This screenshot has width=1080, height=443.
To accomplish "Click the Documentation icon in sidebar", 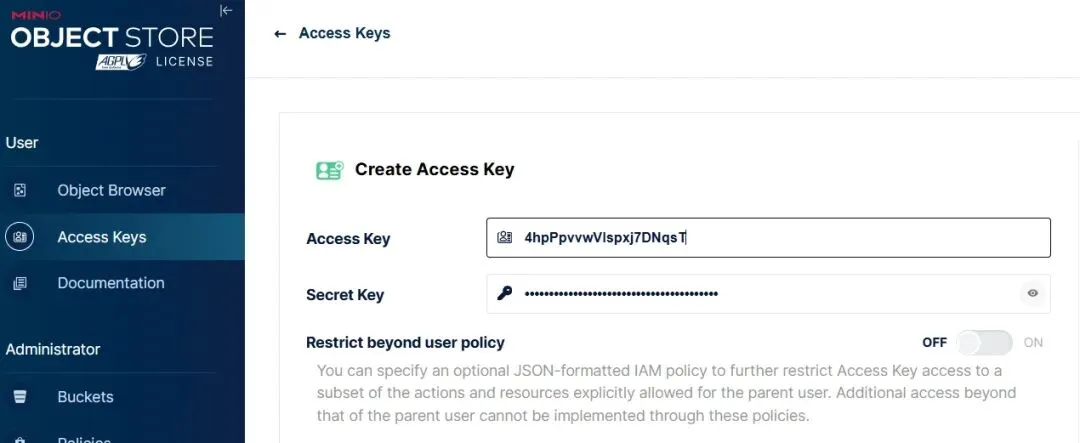I will [x=20, y=283].
